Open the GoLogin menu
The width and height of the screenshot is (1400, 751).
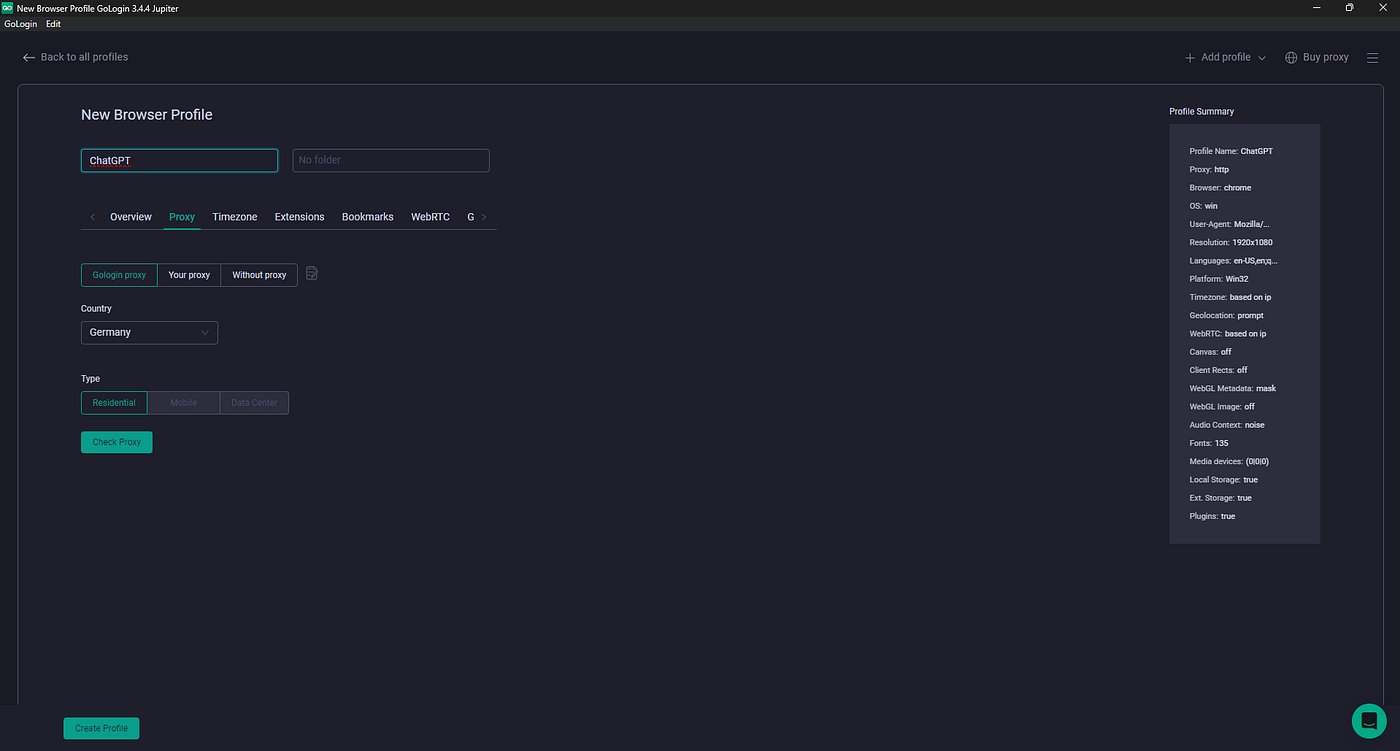pos(21,24)
